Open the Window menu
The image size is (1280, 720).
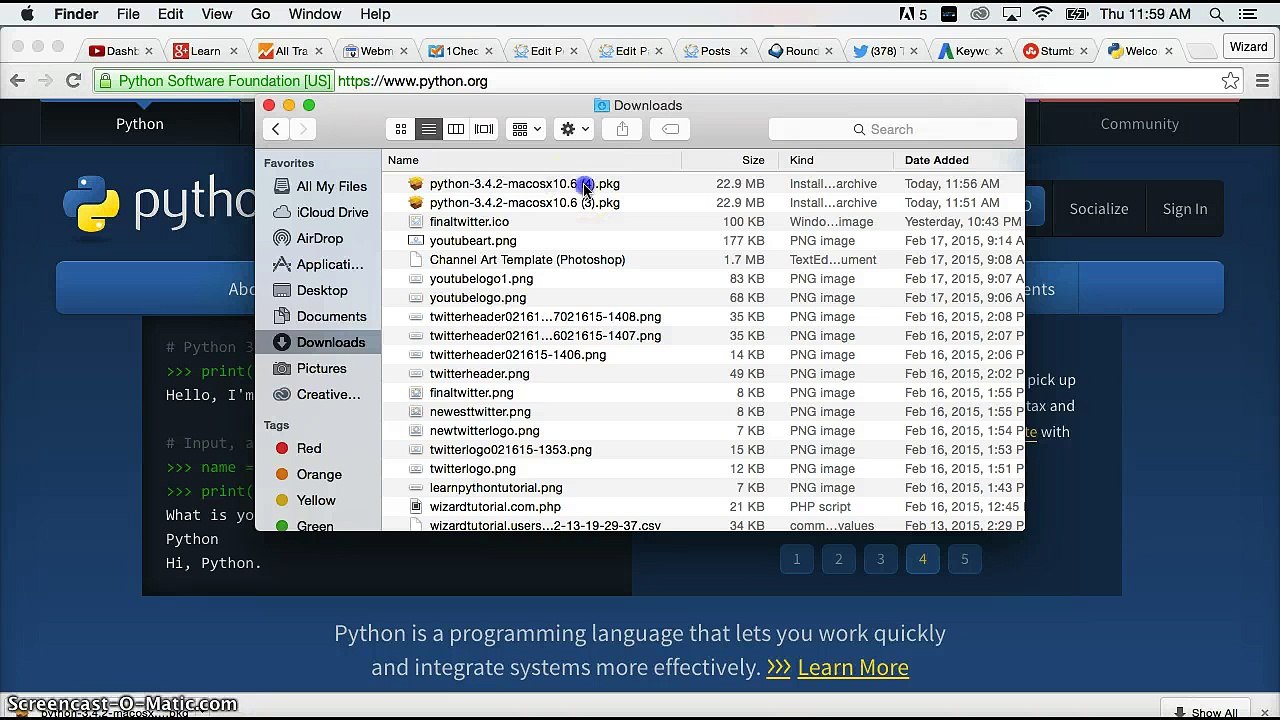click(x=315, y=14)
